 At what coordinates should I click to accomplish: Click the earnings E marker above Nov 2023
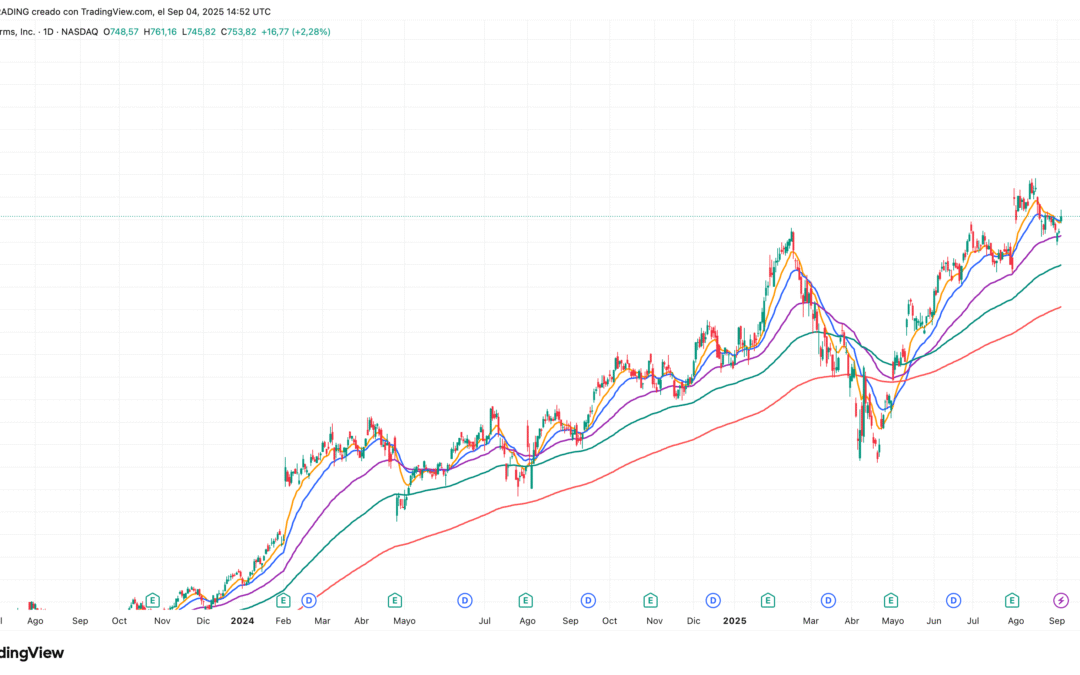(x=152, y=601)
